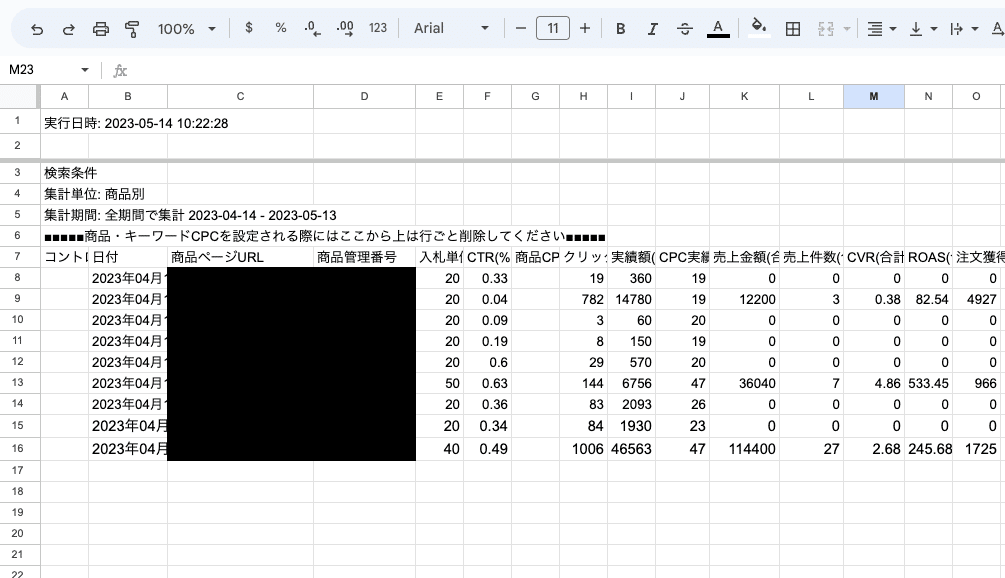Viewport: 1005px width, 578px height.
Task: Click the CTR(% header cell
Action: (x=487, y=257)
